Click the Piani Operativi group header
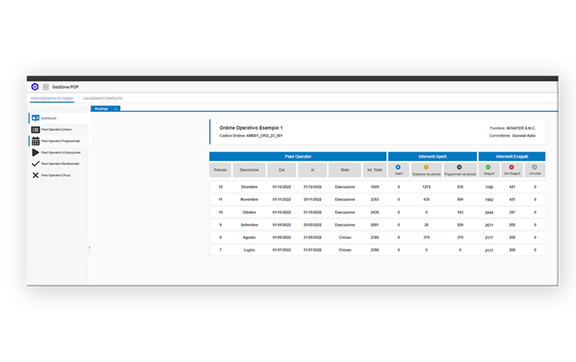576x362 pixels. coord(298,157)
